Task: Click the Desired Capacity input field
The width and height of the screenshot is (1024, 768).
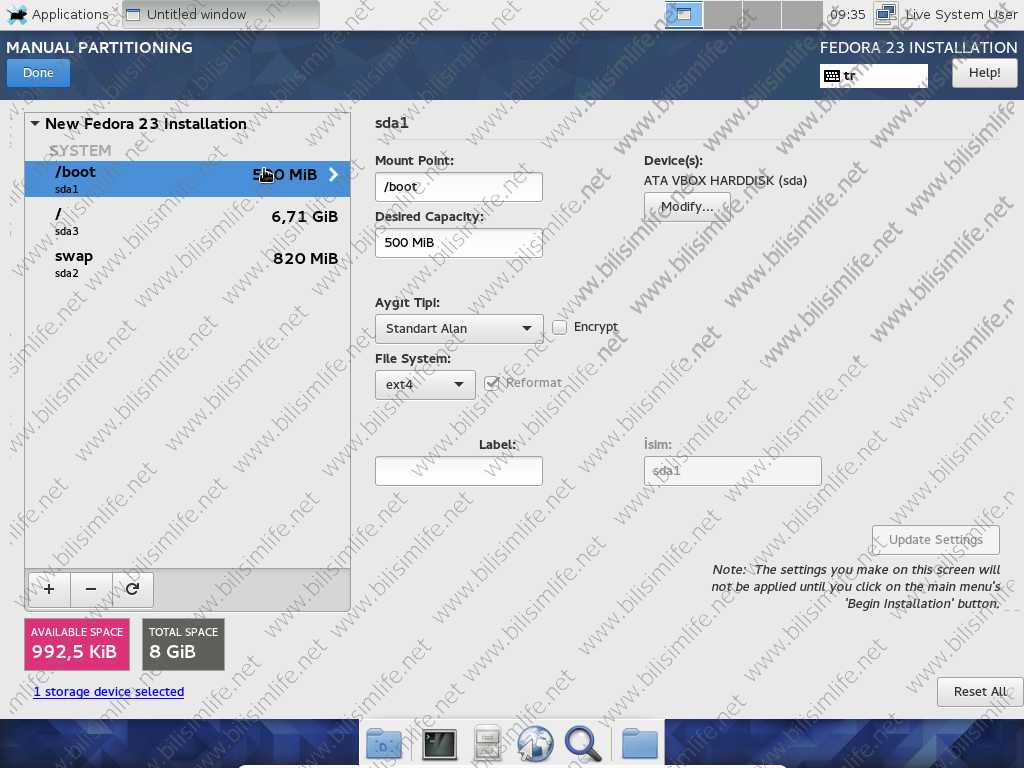Action: click(458, 243)
